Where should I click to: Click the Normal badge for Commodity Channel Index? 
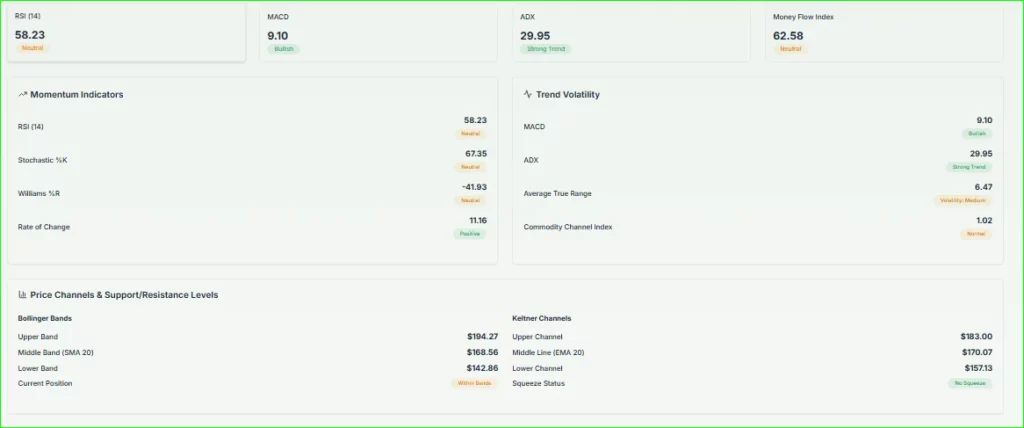[976, 233]
